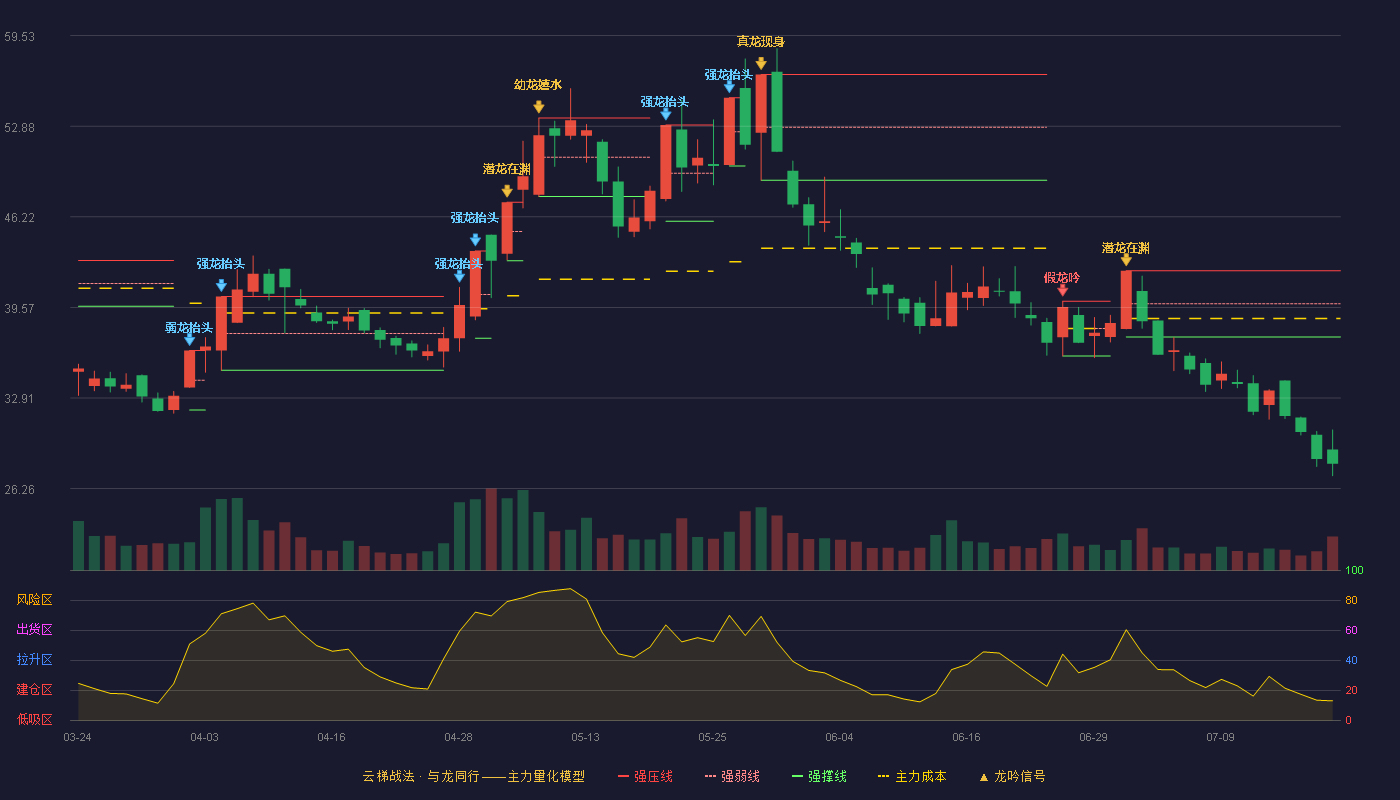Click the 低吸区 zone label
The height and width of the screenshot is (800, 1400).
[34, 719]
